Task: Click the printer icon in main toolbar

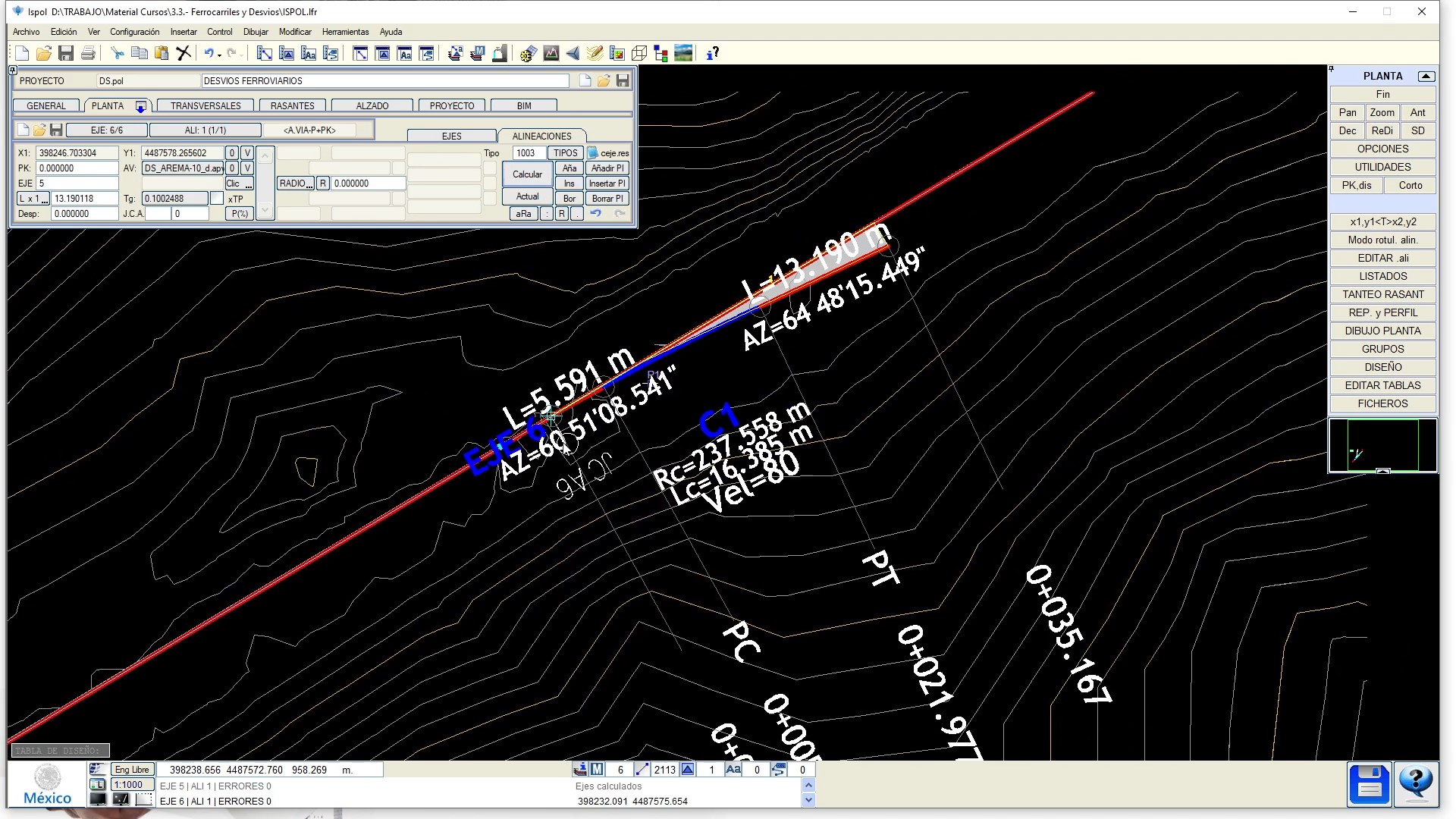Action: [x=88, y=53]
